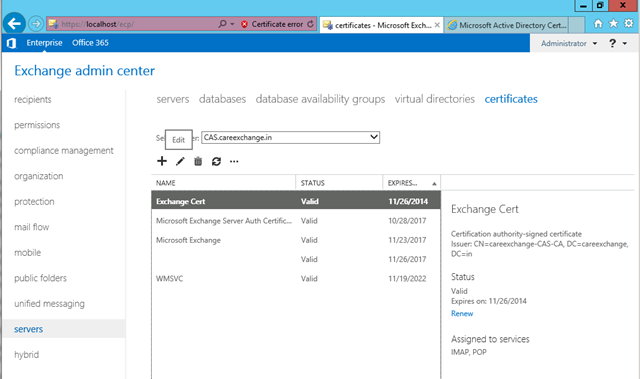
Task: Select the Enterprise link
Action: [44, 43]
